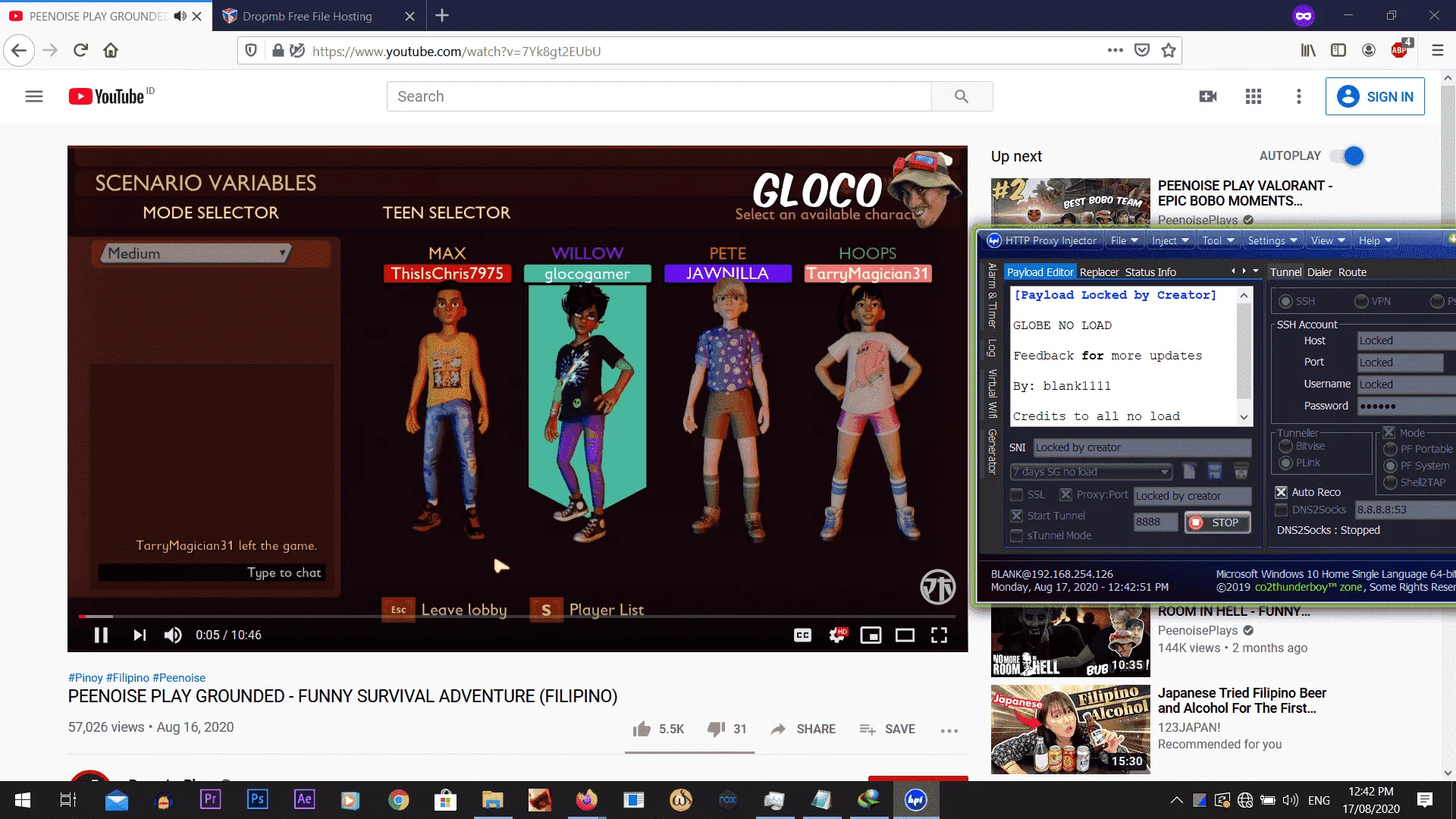Screen dimensions: 1456x819
Task: Click the YouTube search input field
Action: 659,96
